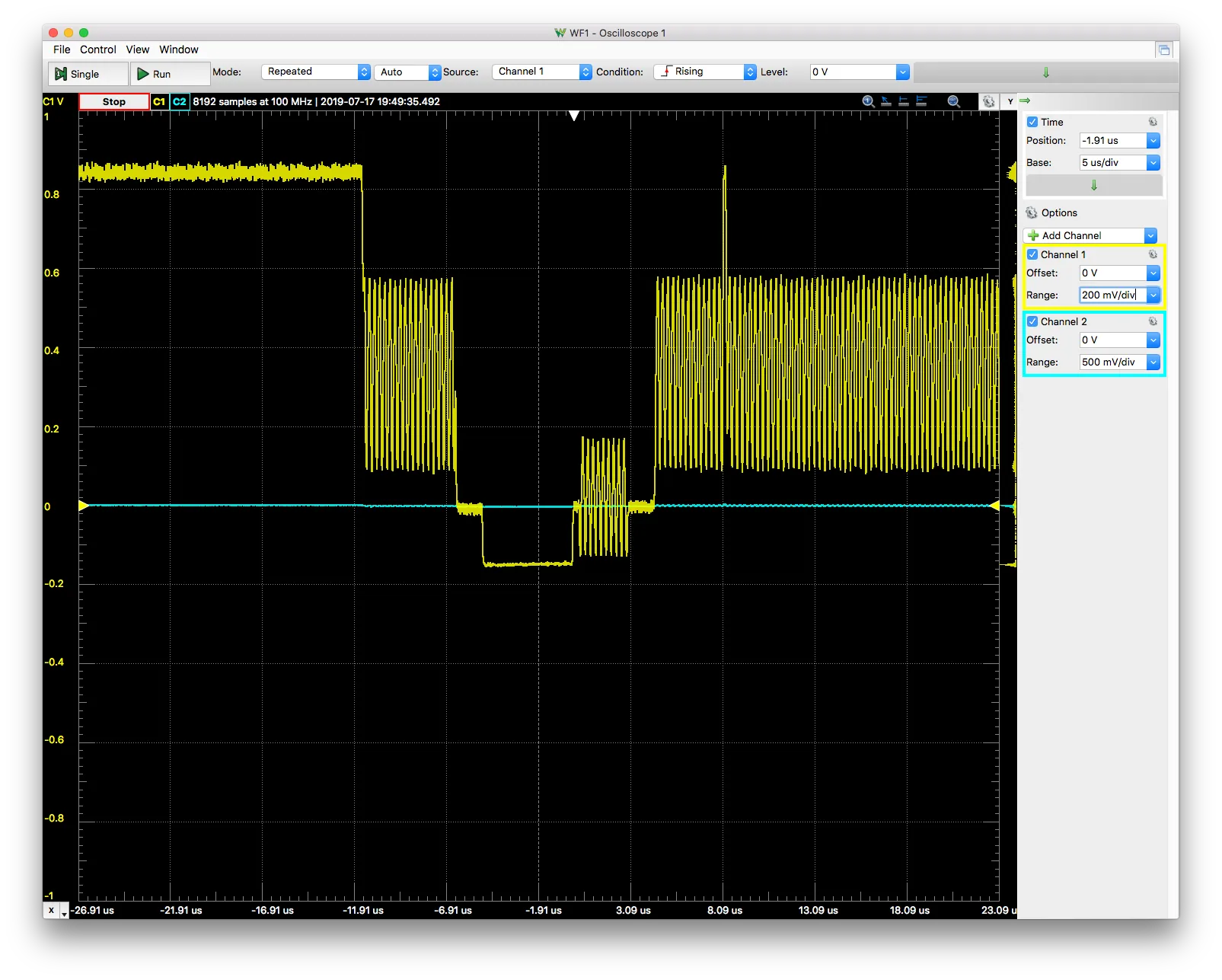Open the Channel 2 settings gear
This screenshot has height=980, width=1222.
tap(1153, 321)
